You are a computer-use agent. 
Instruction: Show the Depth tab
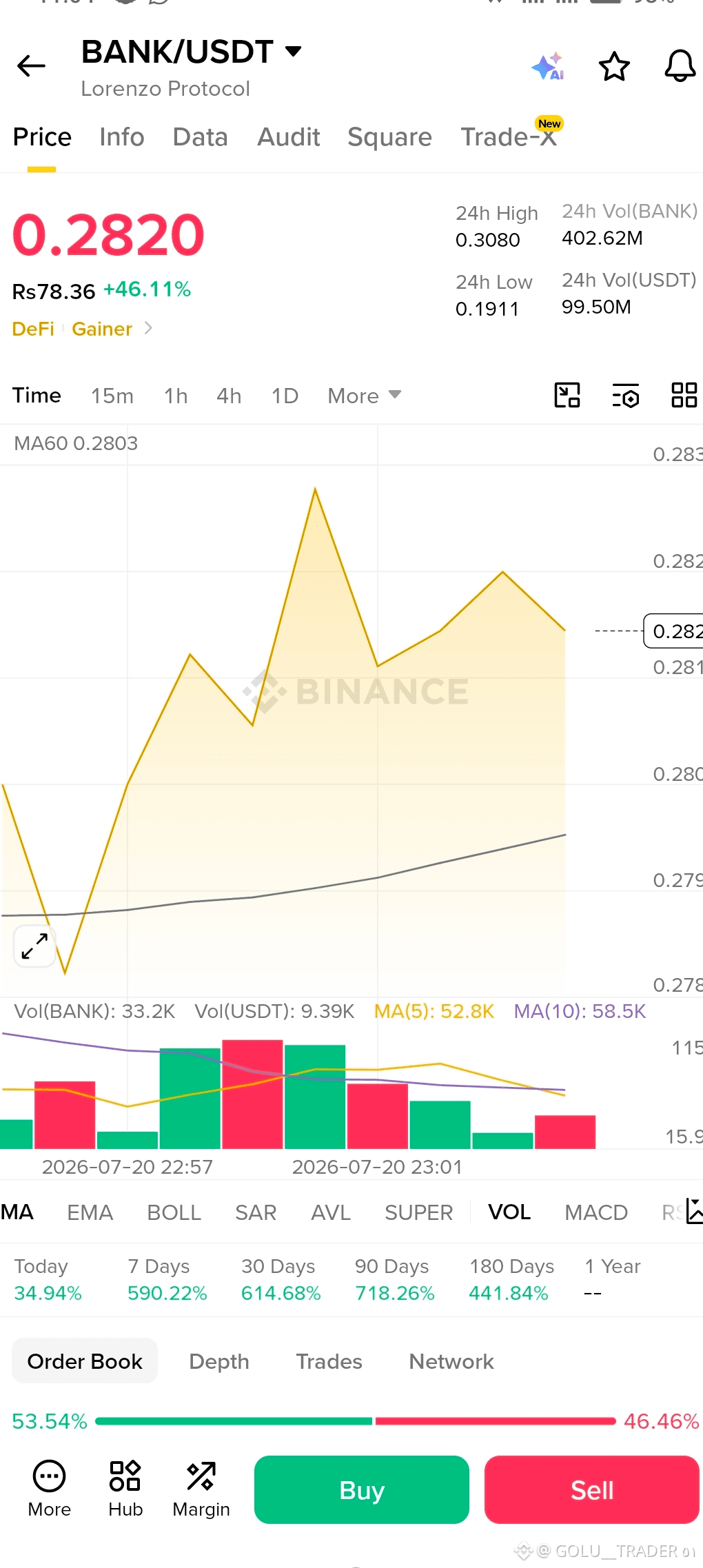click(x=219, y=1361)
